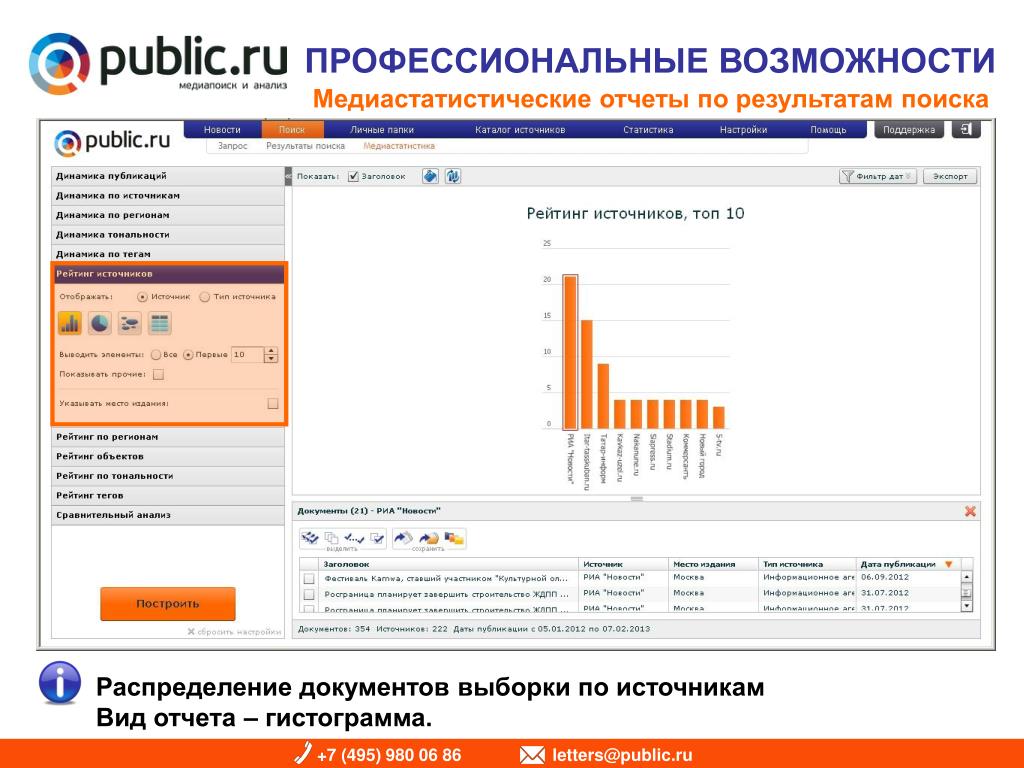Click the save arrow icon with orange folder
Viewport: 1024px width, 768px height.
coord(429,537)
